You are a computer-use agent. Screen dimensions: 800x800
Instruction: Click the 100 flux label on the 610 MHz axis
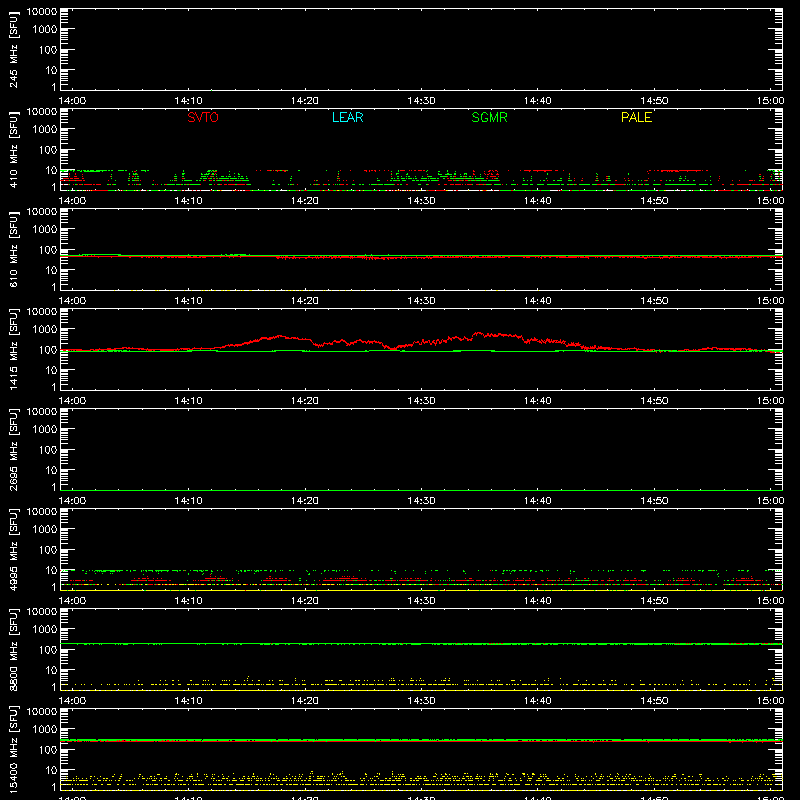48,250
